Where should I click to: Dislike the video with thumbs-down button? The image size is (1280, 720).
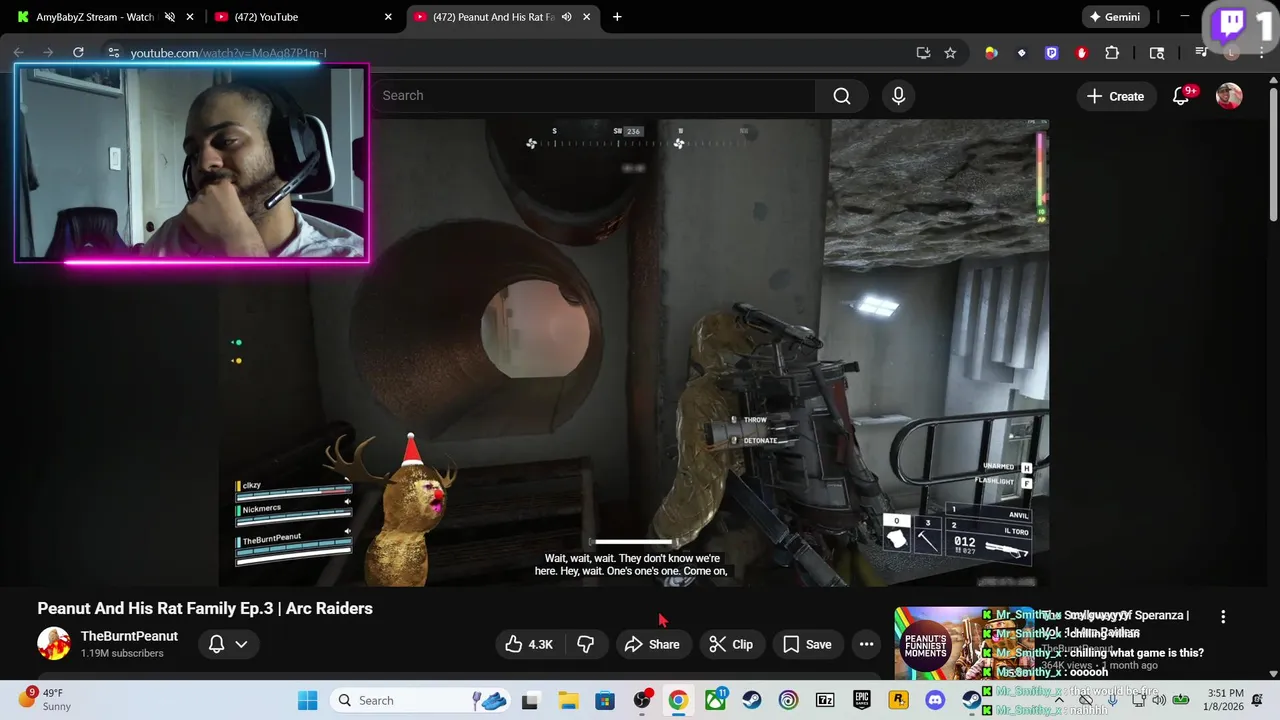click(586, 645)
